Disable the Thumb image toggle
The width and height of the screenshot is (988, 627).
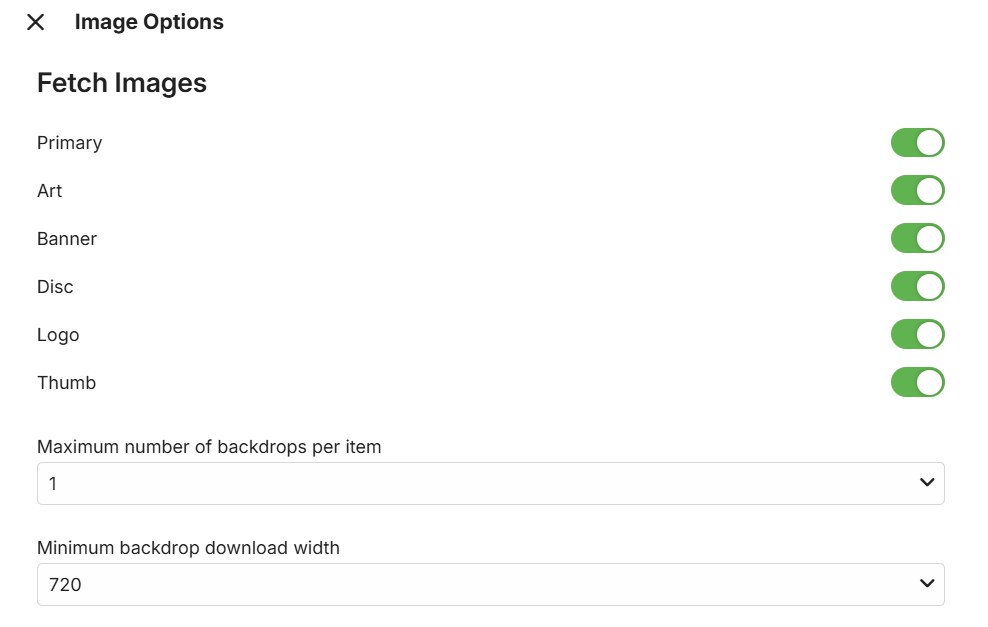click(917, 383)
